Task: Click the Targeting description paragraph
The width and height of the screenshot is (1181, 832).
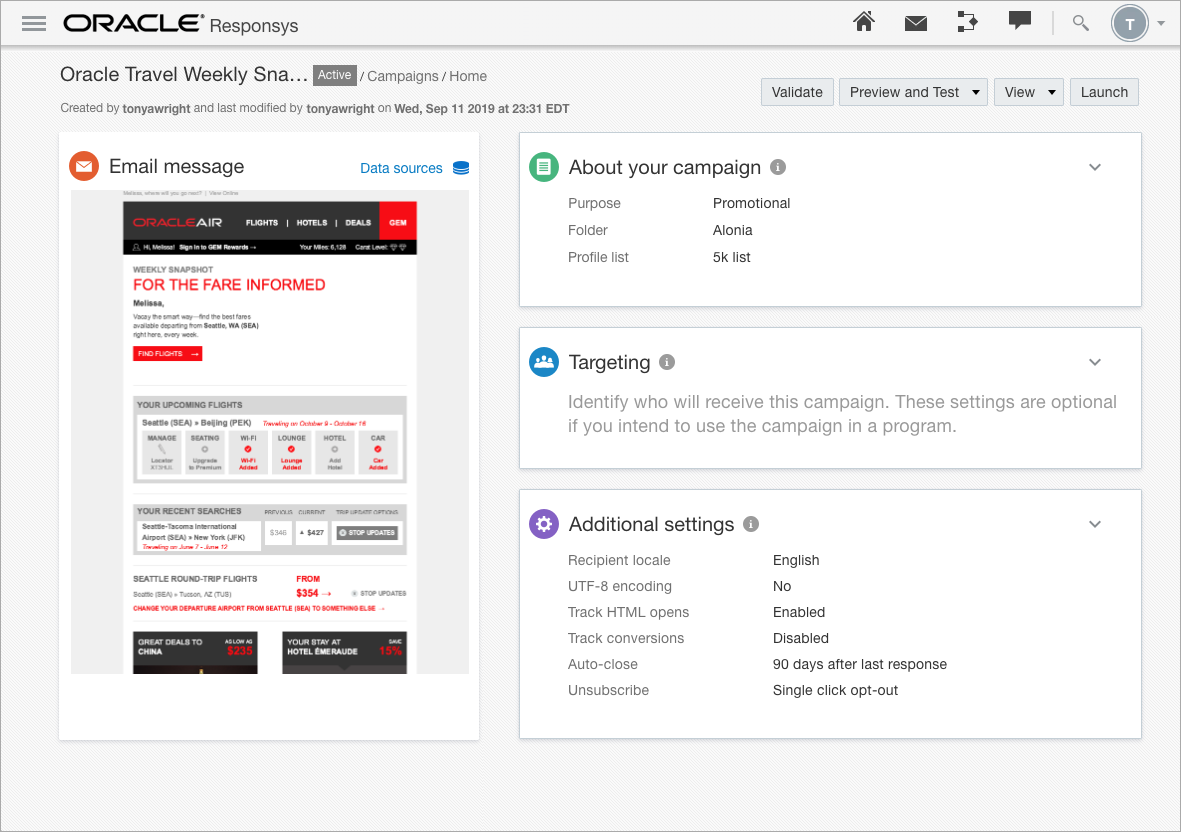Action: (842, 413)
